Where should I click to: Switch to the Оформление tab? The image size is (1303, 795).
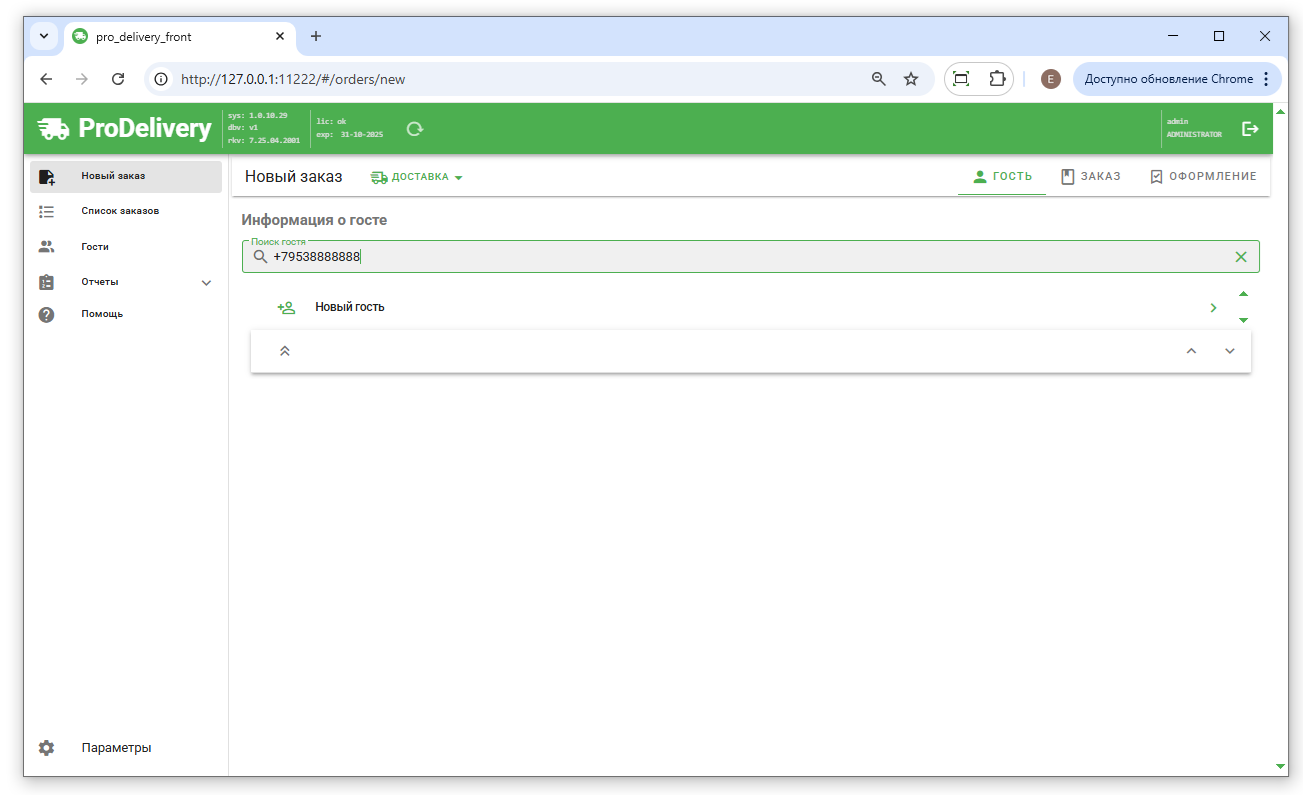(1203, 177)
